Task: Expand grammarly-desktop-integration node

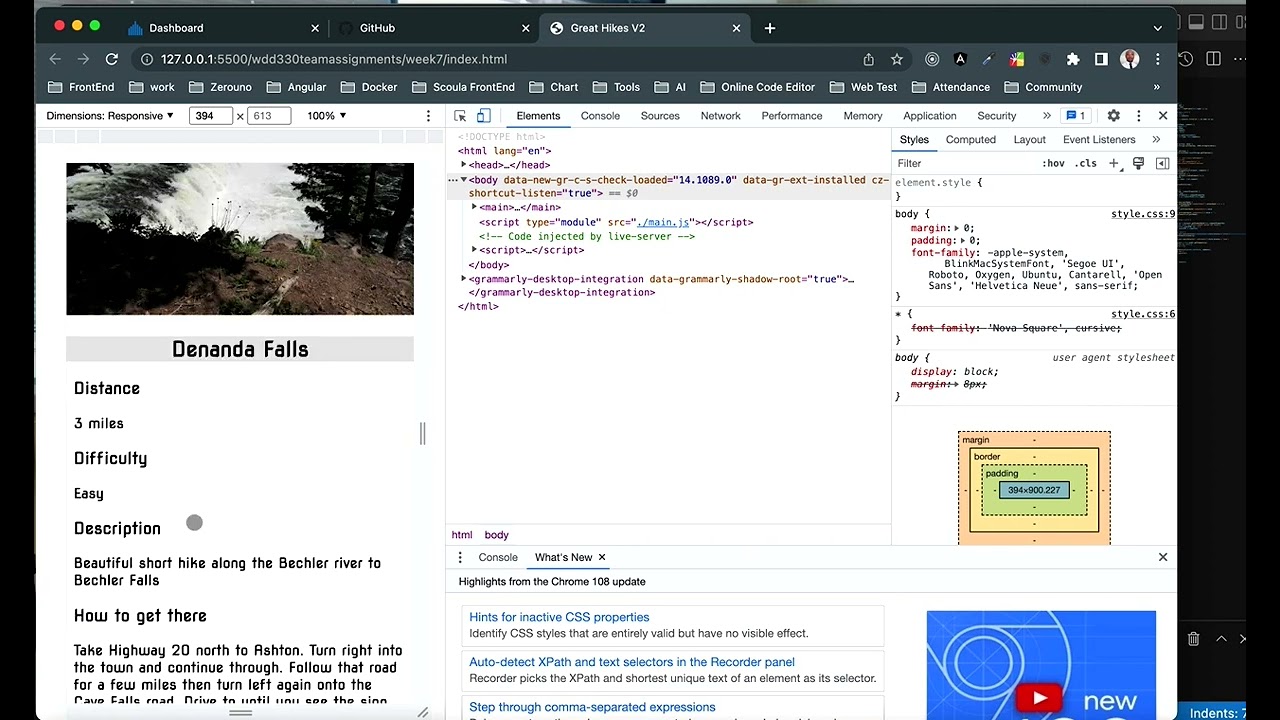Action: click(464, 279)
